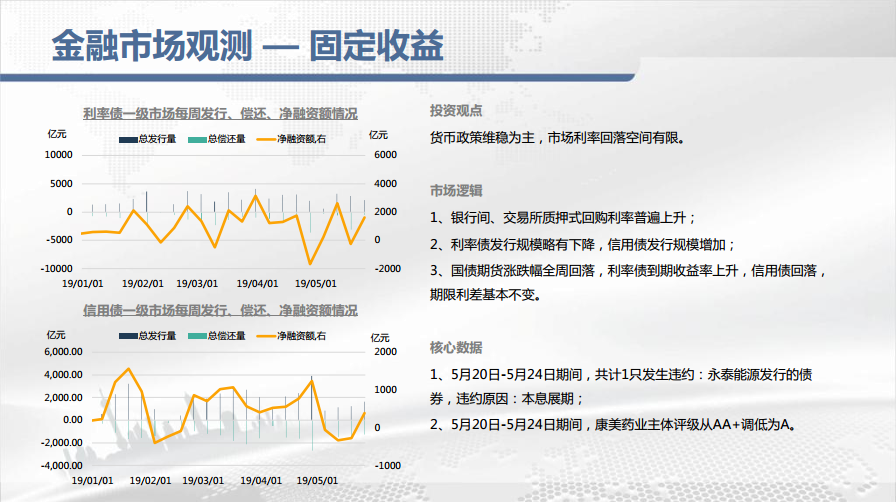The height and width of the screenshot is (502, 896).
Task: Click the text 货币政策维稳为主，市场利率回落空间有限
Action: (558, 138)
